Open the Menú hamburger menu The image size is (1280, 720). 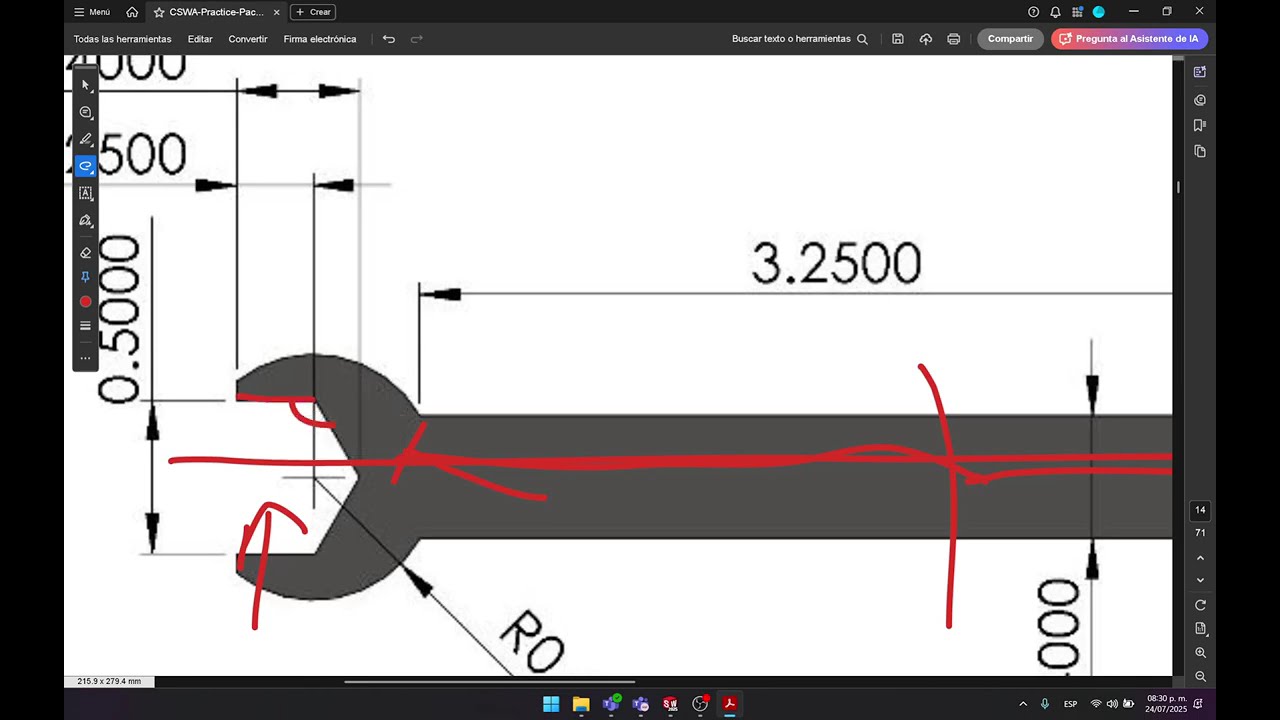[92, 12]
